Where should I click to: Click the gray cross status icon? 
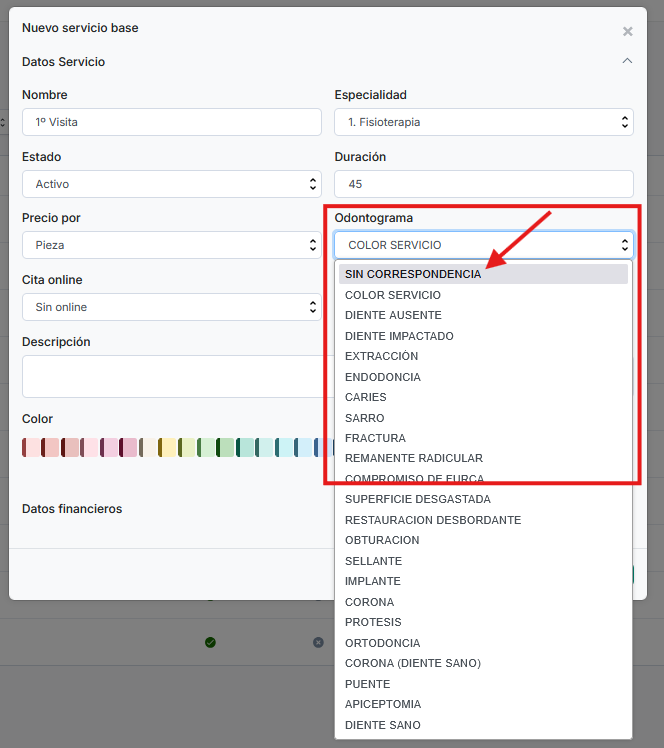(318, 642)
